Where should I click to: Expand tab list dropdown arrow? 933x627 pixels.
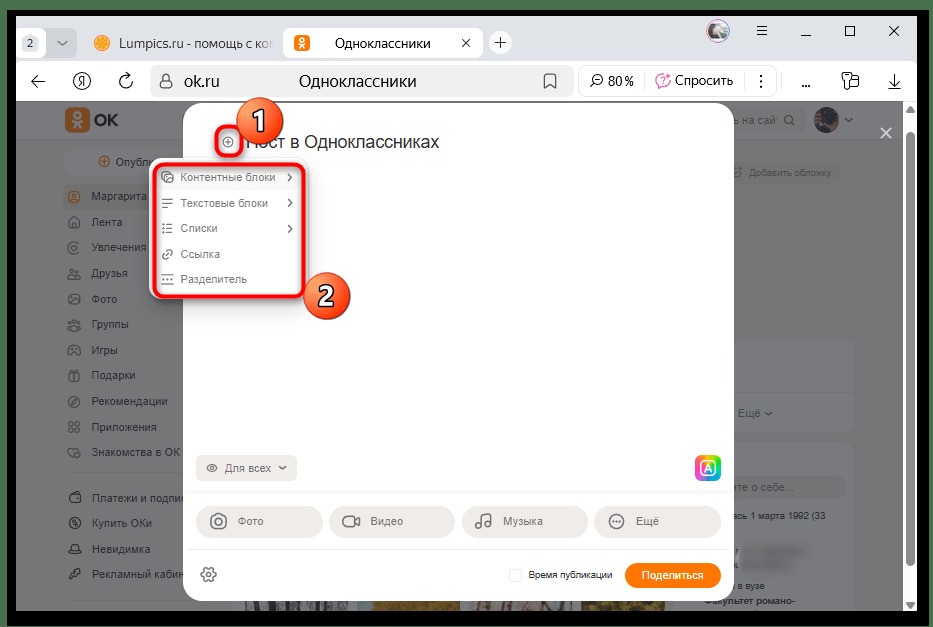[62, 43]
